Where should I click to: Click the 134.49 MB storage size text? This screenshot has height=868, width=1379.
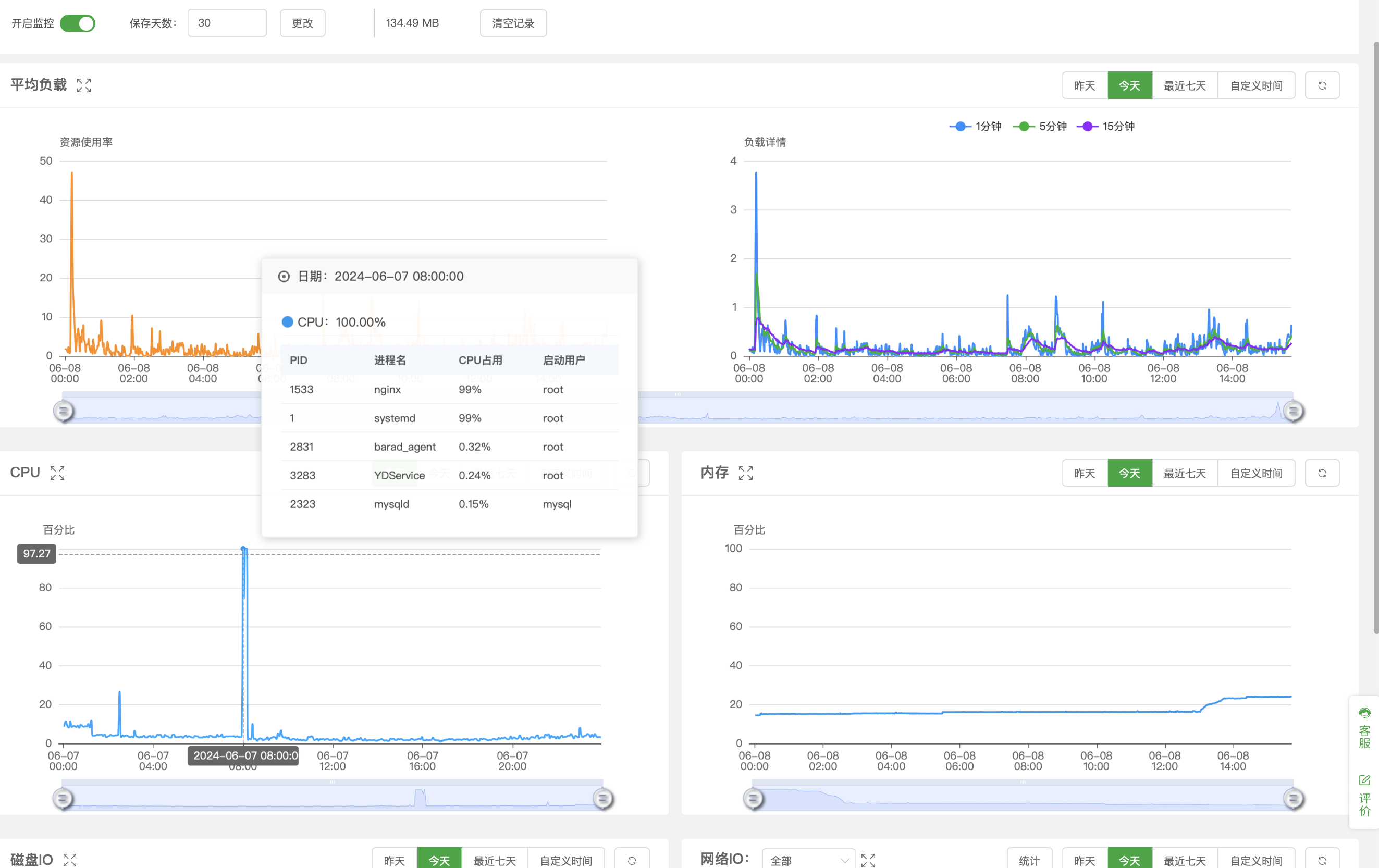tap(412, 23)
